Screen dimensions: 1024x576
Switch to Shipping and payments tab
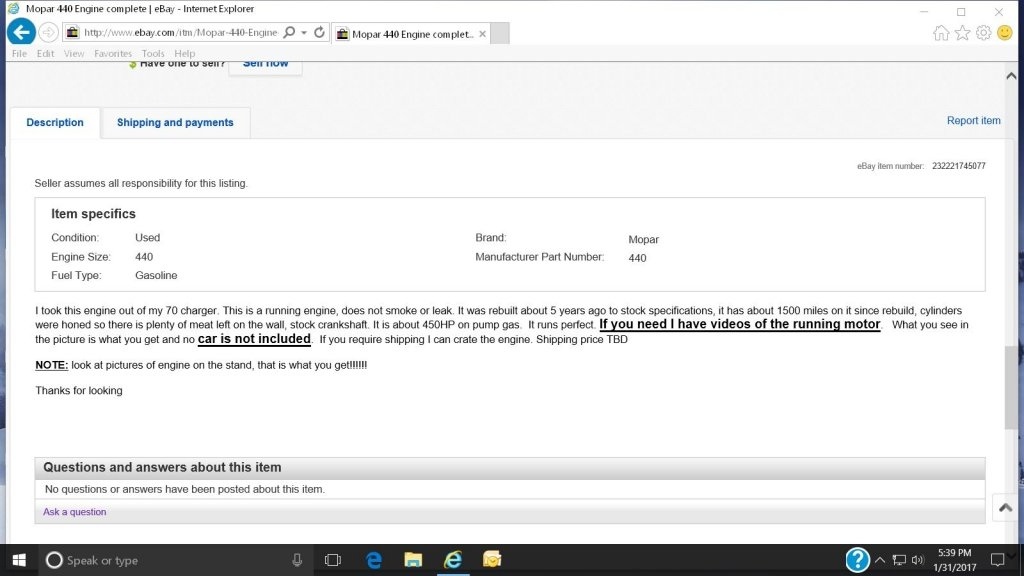click(x=175, y=123)
